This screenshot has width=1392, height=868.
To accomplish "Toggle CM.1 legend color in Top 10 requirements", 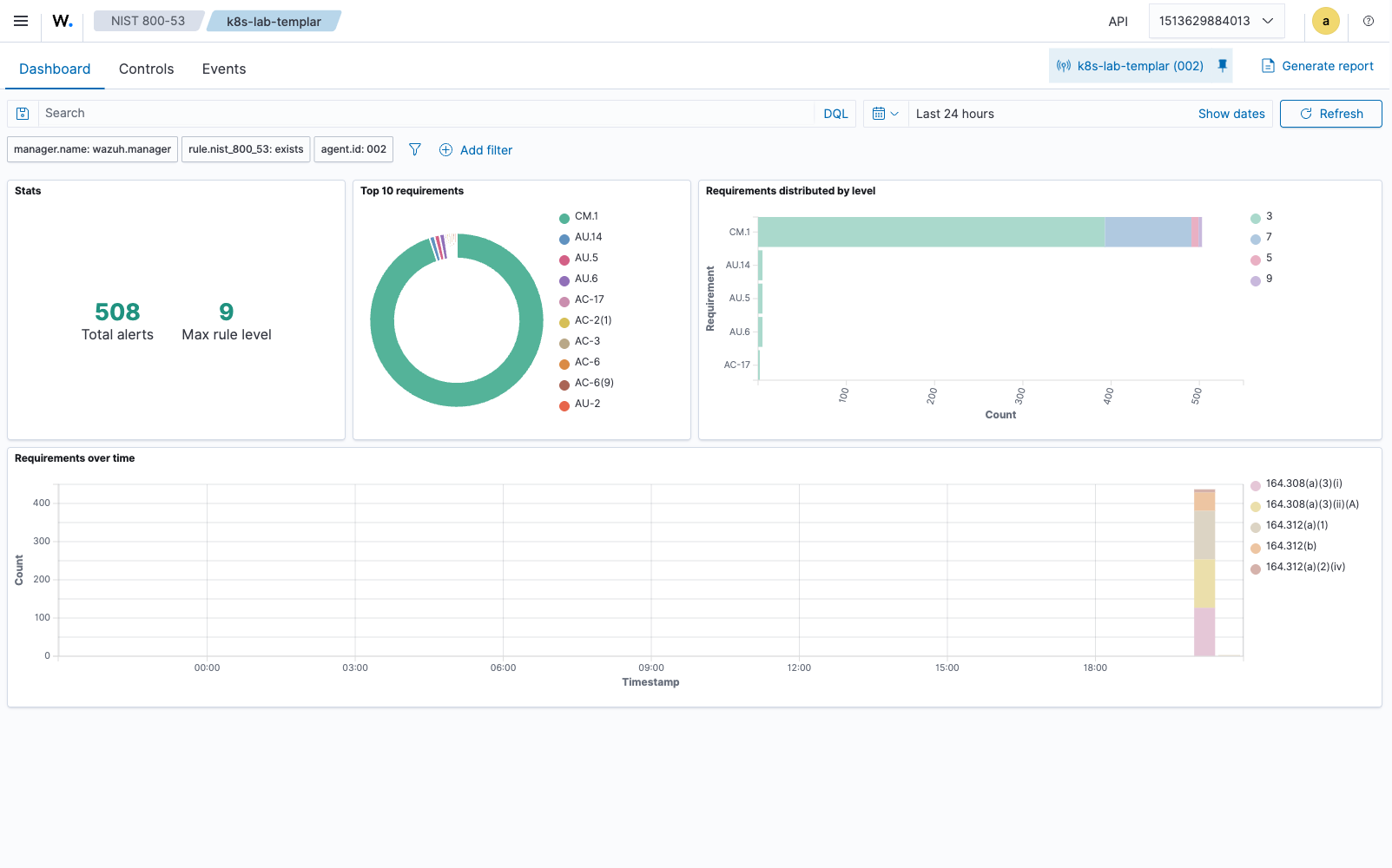I will coord(564,218).
